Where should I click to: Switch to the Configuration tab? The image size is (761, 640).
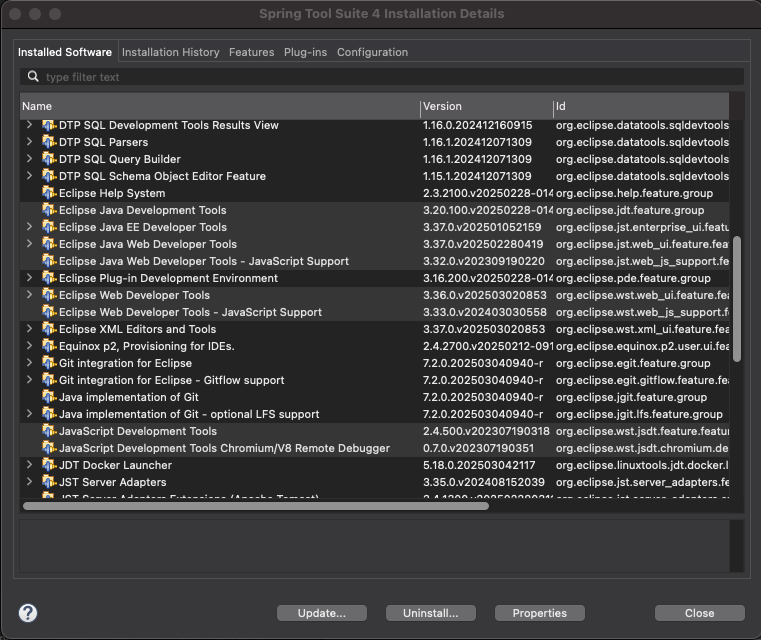click(372, 52)
